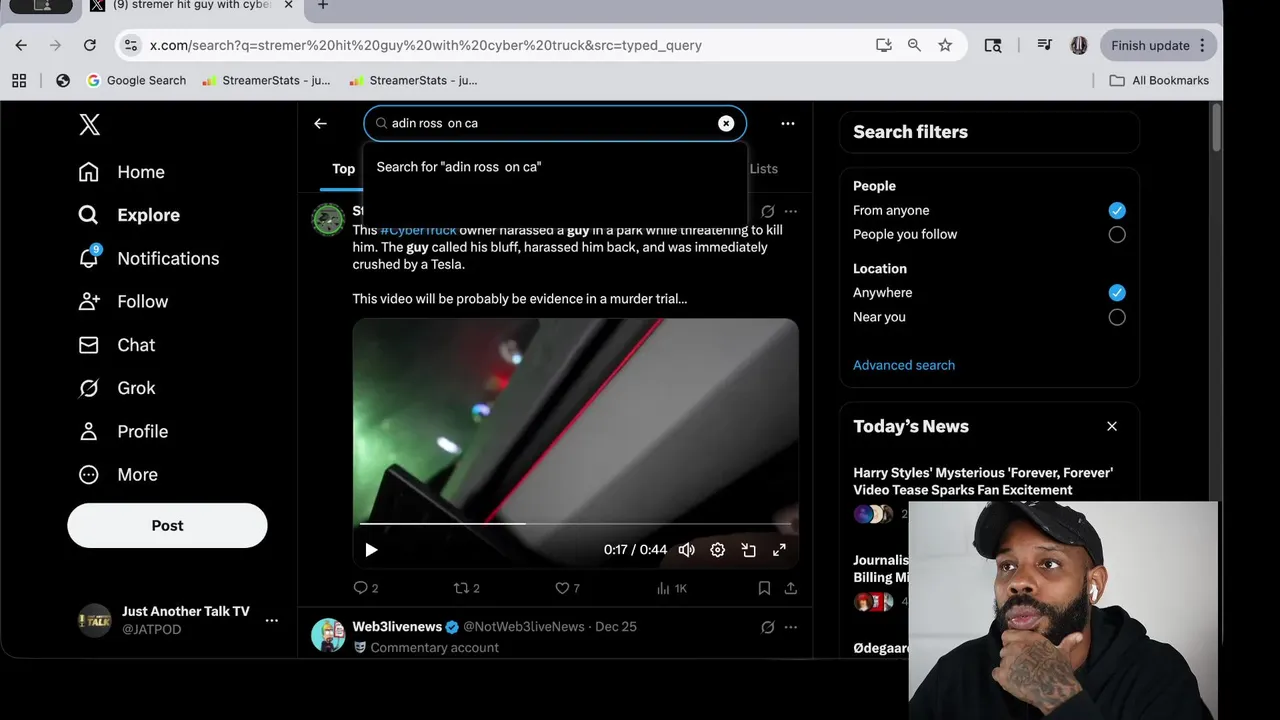Select Near you location radio option
The width and height of the screenshot is (1280, 720).
point(1117,317)
